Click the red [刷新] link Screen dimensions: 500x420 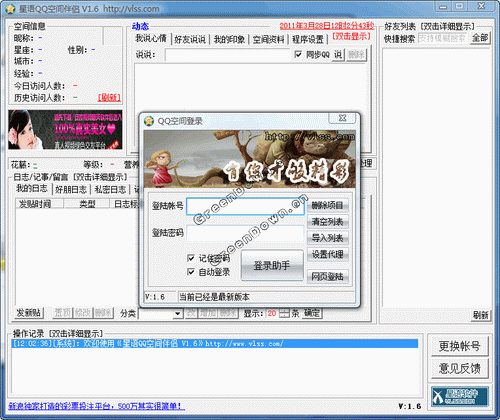point(109,98)
